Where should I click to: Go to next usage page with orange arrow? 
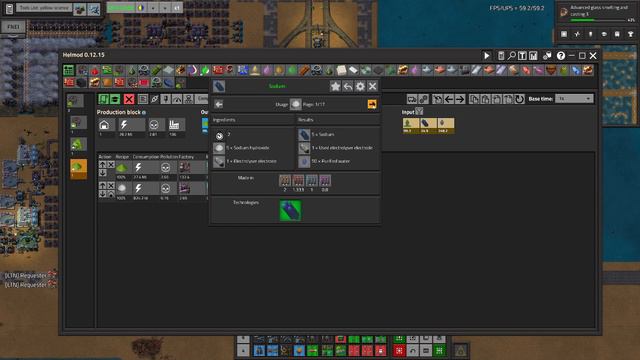(x=372, y=104)
